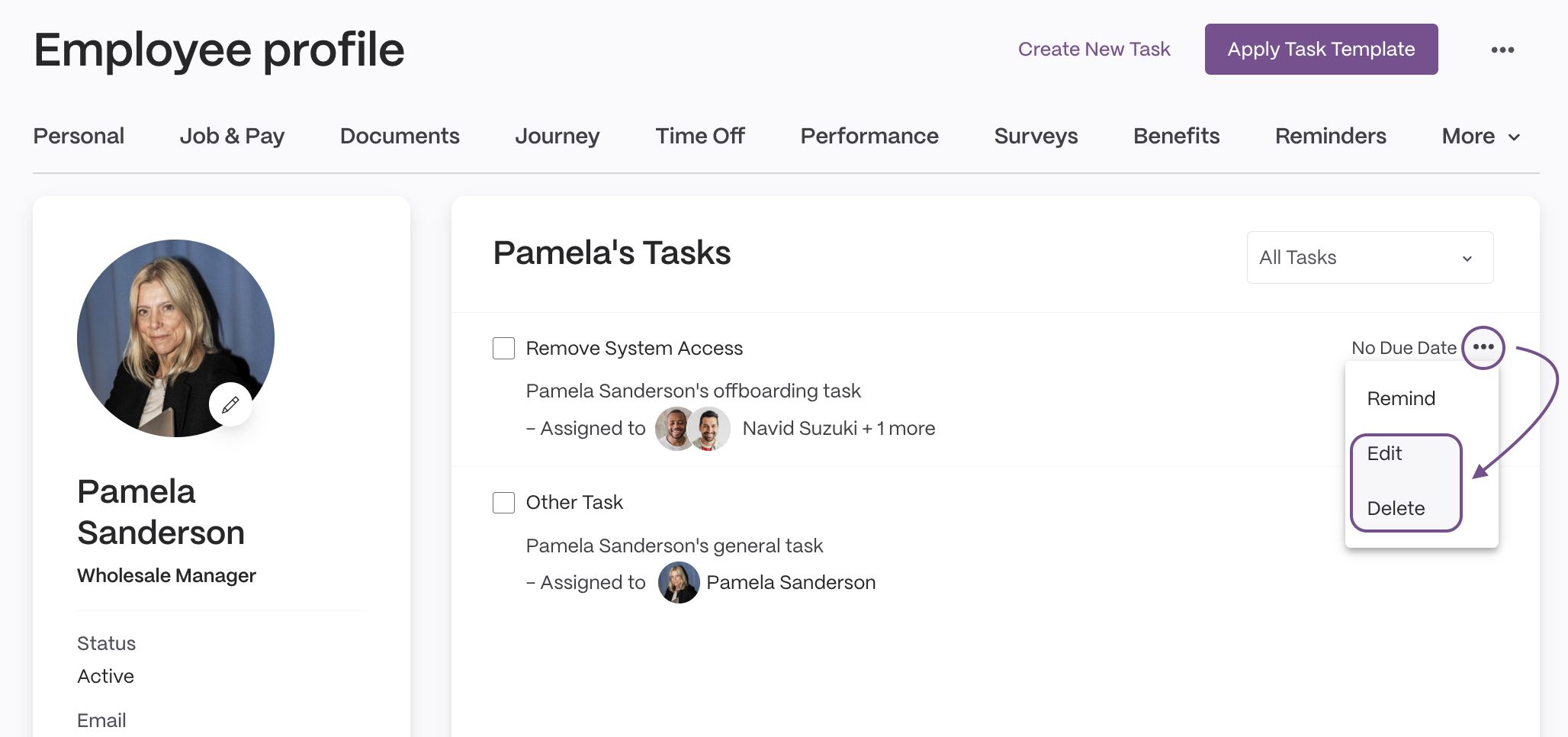Click the second assignee avatar on offboarding task
Viewport: 1568px width, 737px height.
tap(709, 429)
